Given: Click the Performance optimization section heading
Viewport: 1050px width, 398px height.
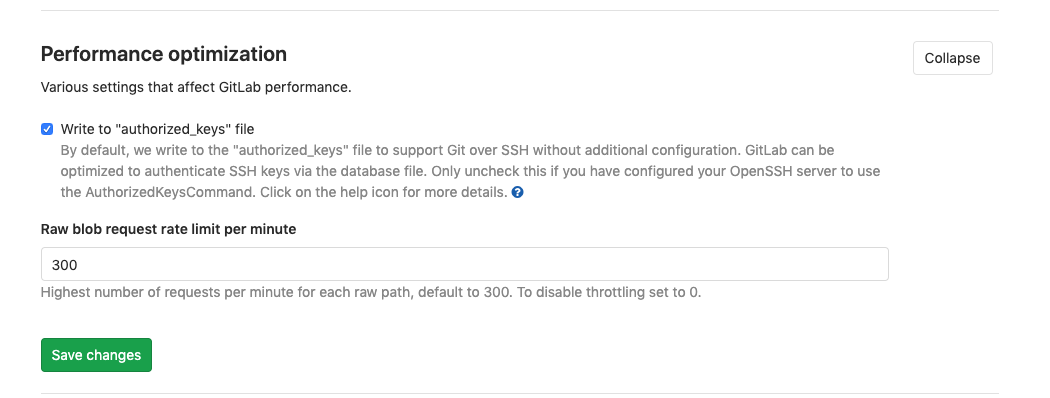Looking at the screenshot, I should [x=164, y=54].
